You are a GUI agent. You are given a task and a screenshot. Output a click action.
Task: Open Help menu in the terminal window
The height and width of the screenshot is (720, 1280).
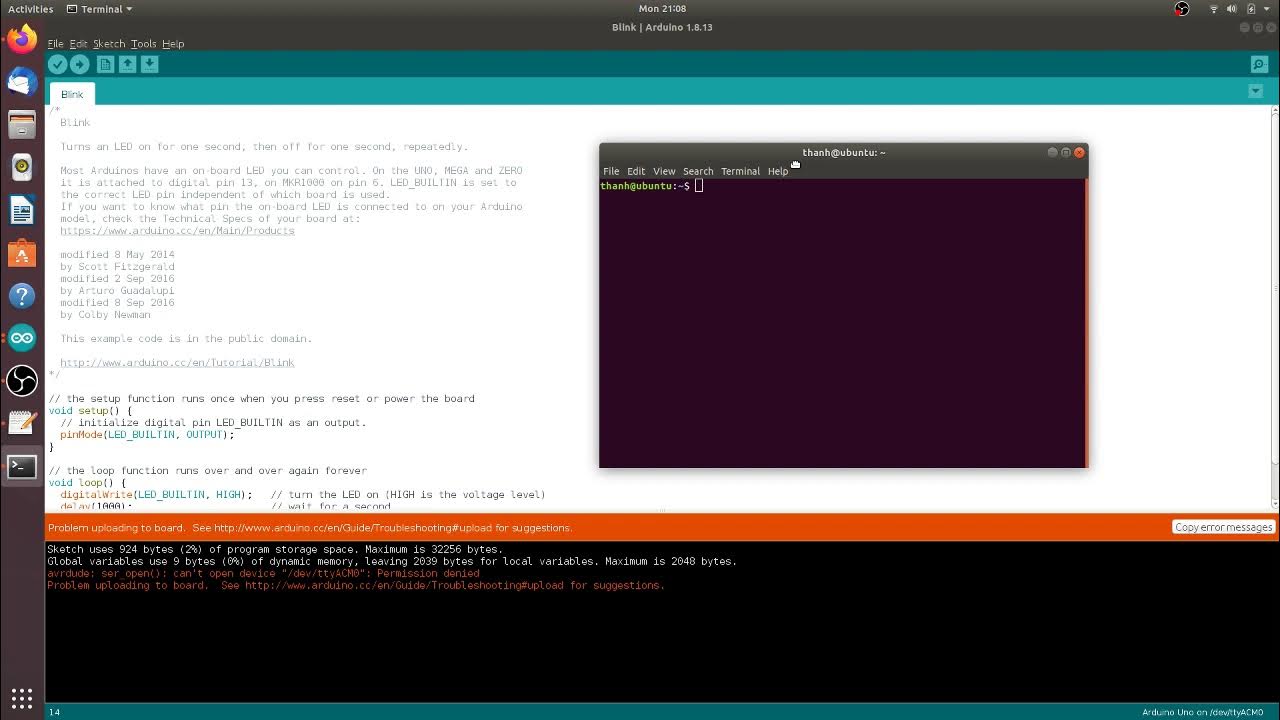[778, 171]
